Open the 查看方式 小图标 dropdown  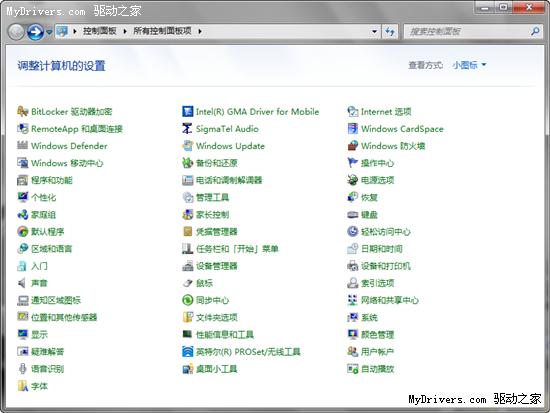coord(469,65)
